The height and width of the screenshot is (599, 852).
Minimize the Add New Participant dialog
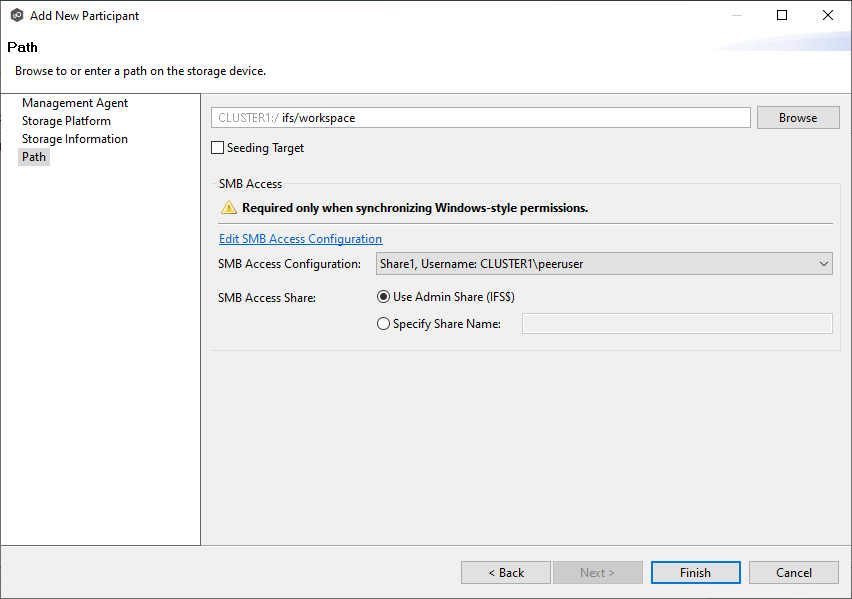pos(736,16)
